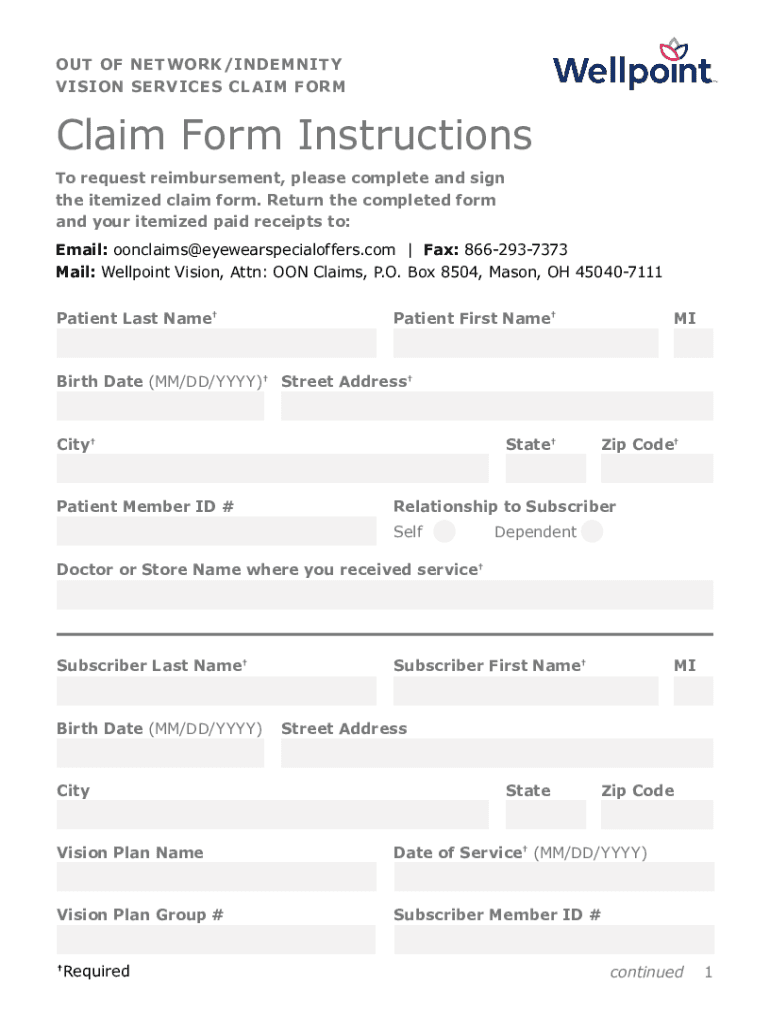The height and width of the screenshot is (1024, 770).
Task: Click the Patient First Name field
Action: (x=525, y=343)
